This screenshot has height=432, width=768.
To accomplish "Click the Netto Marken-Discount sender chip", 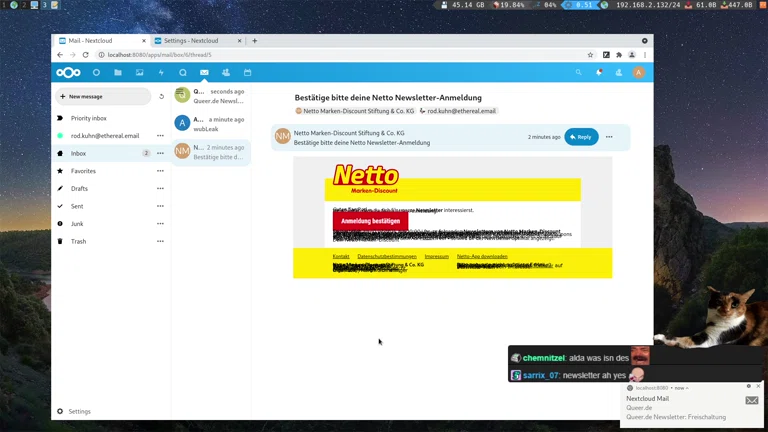I will (x=355, y=111).
